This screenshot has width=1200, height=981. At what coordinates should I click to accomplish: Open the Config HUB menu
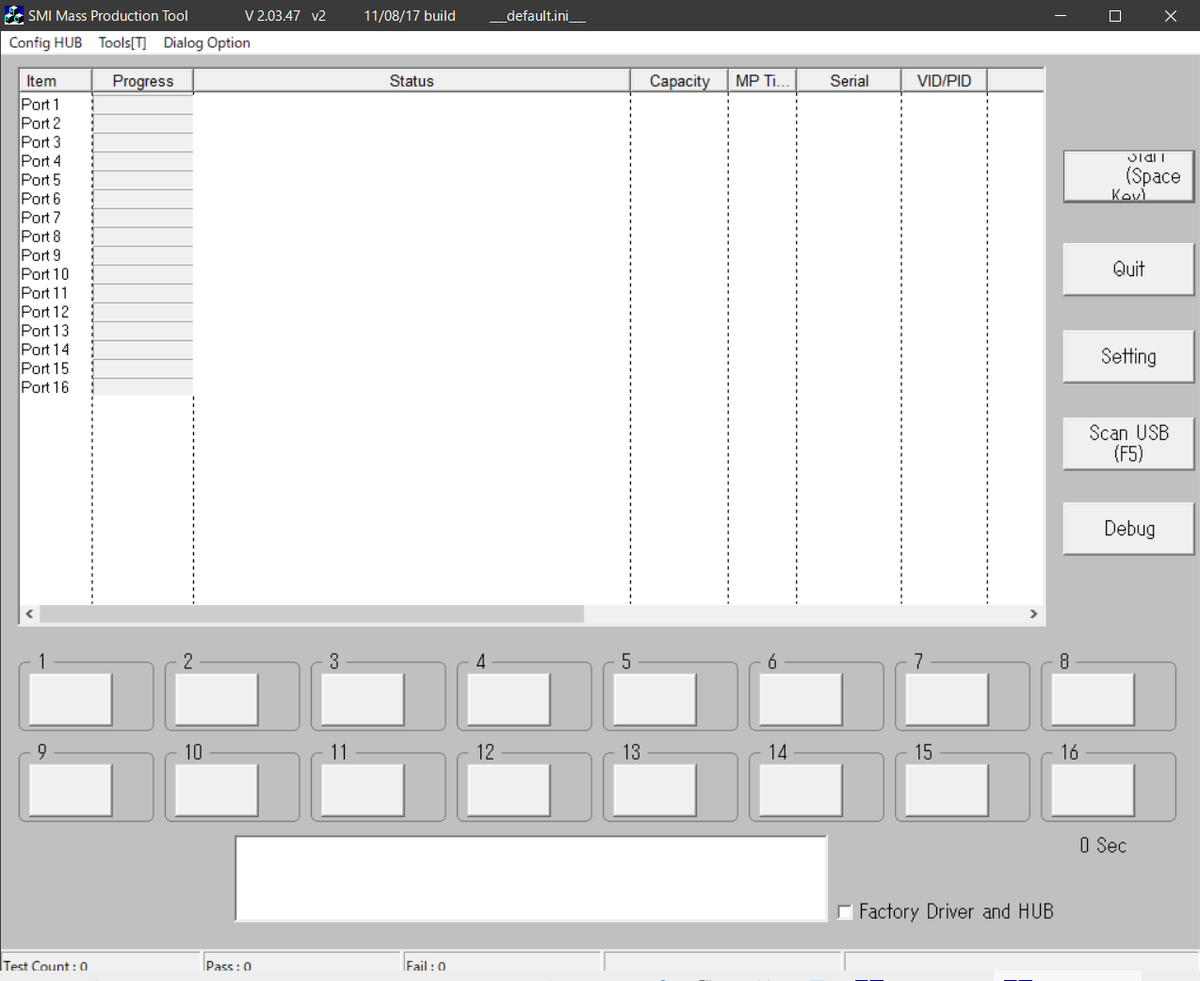pos(45,43)
